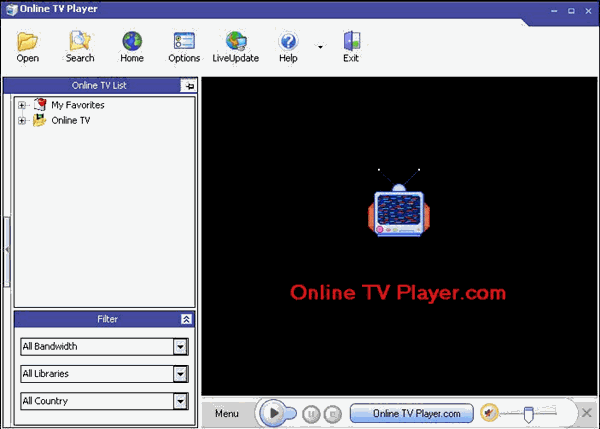The width and height of the screenshot is (600, 429).
Task: Select the Online TV tree item
Action: (x=71, y=121)
